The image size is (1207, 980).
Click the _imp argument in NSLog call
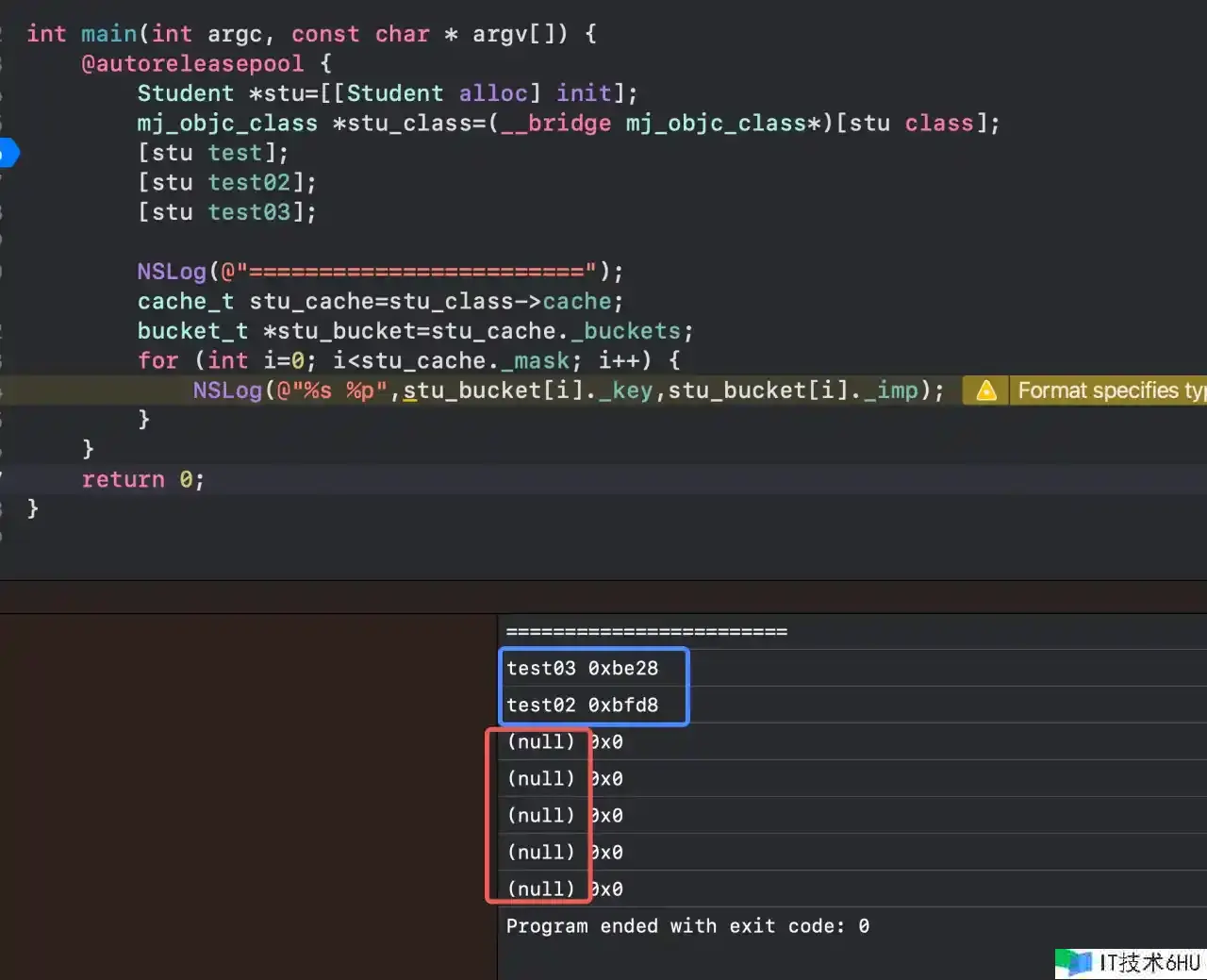(x=889, y=390)
